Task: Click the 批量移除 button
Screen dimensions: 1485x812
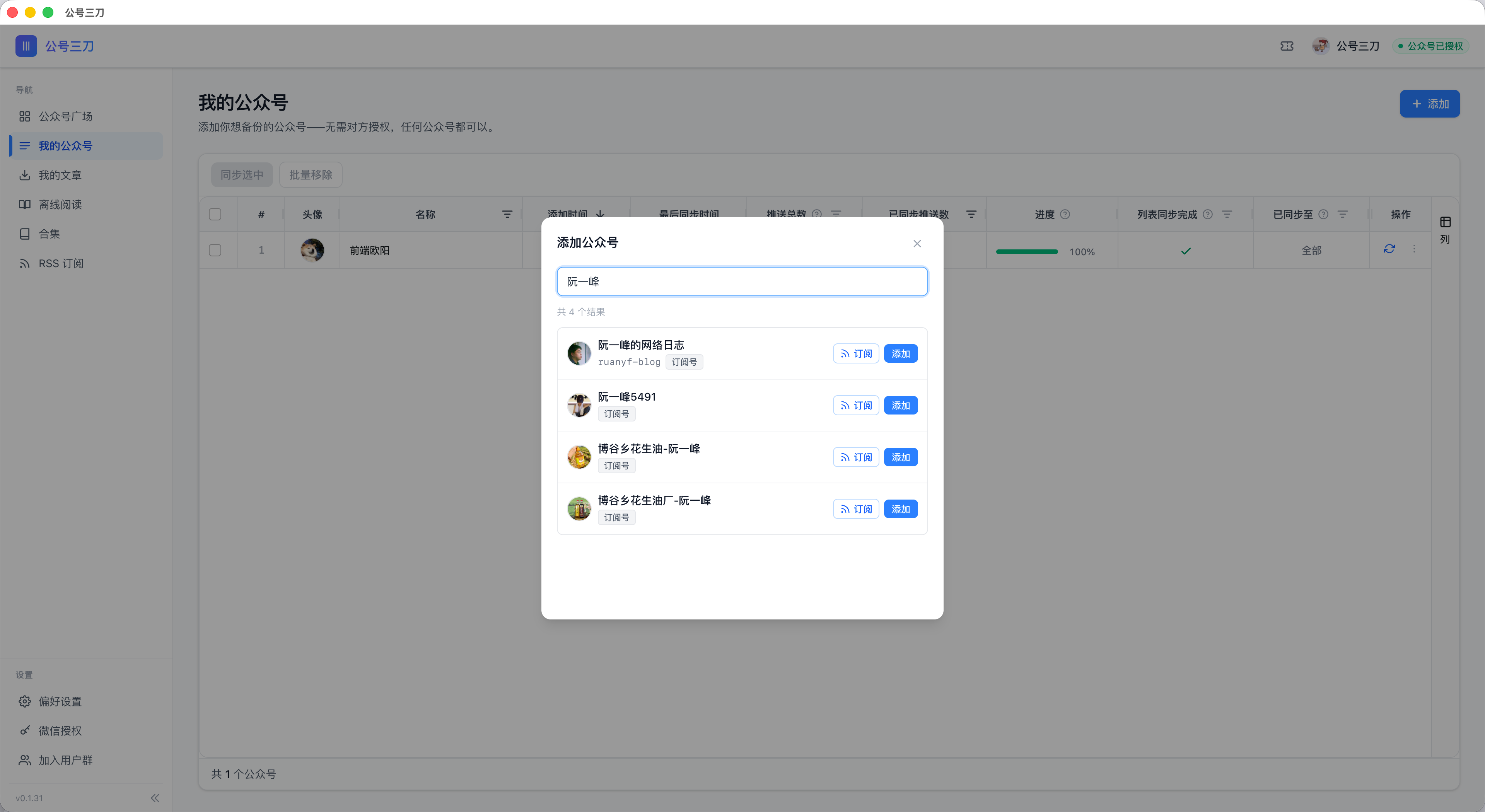Action: pyautogui.click(x=311, y=175)
